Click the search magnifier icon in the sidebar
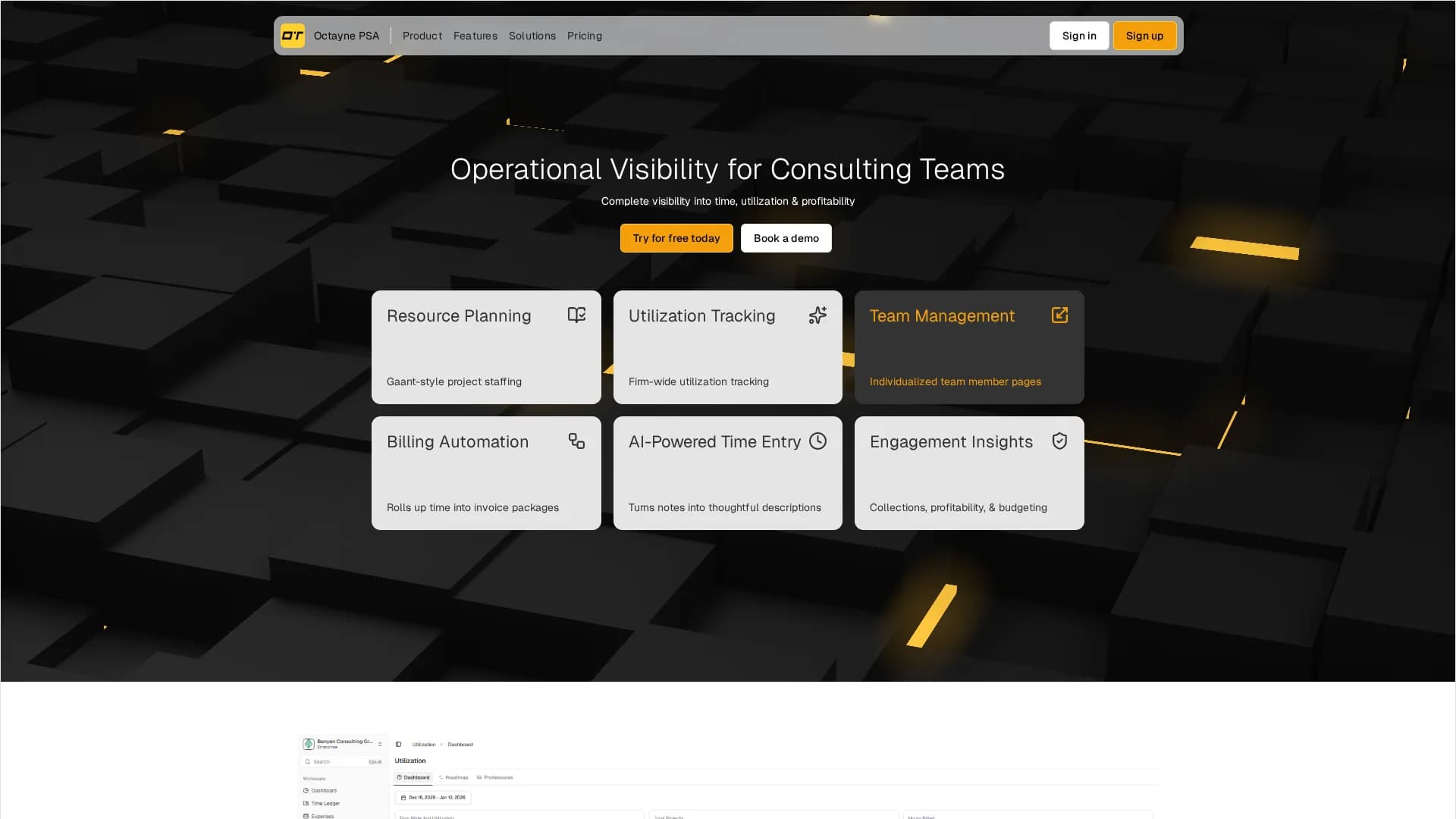 pyautogui.click(x=307, y=761)
